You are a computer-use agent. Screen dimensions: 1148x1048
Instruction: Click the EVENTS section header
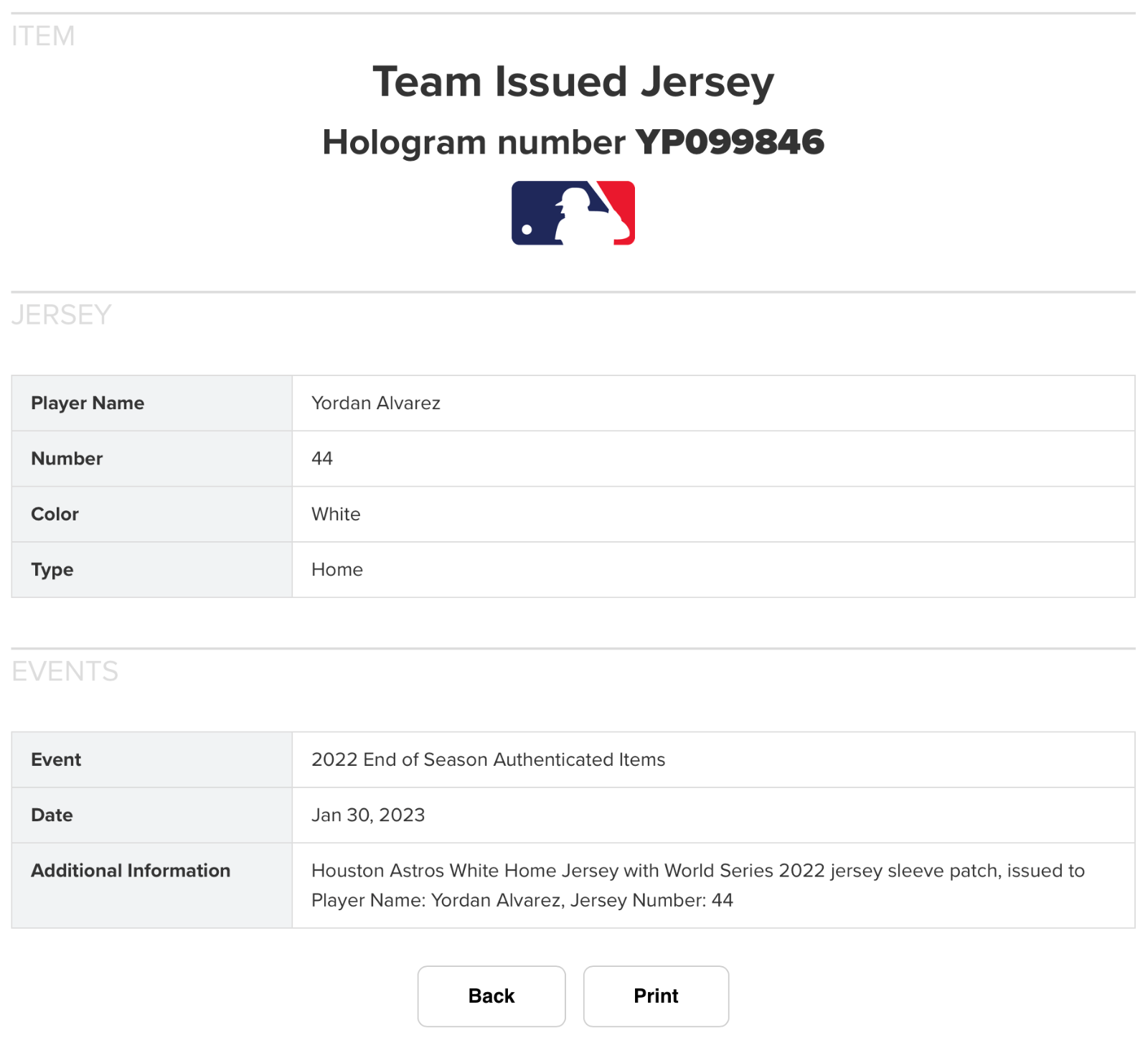(x=65, y=671)
